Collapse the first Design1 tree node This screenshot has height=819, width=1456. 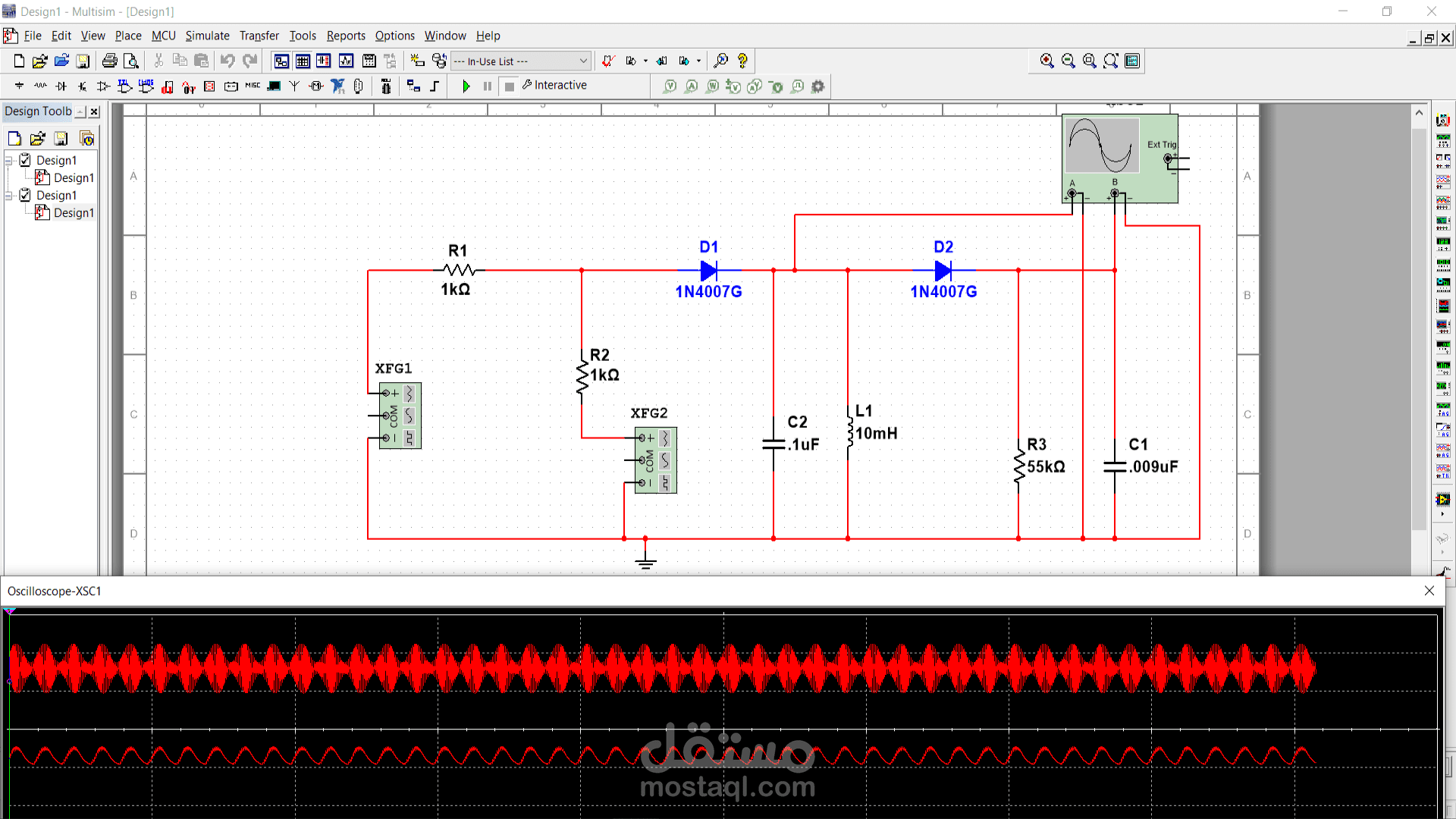9,160
